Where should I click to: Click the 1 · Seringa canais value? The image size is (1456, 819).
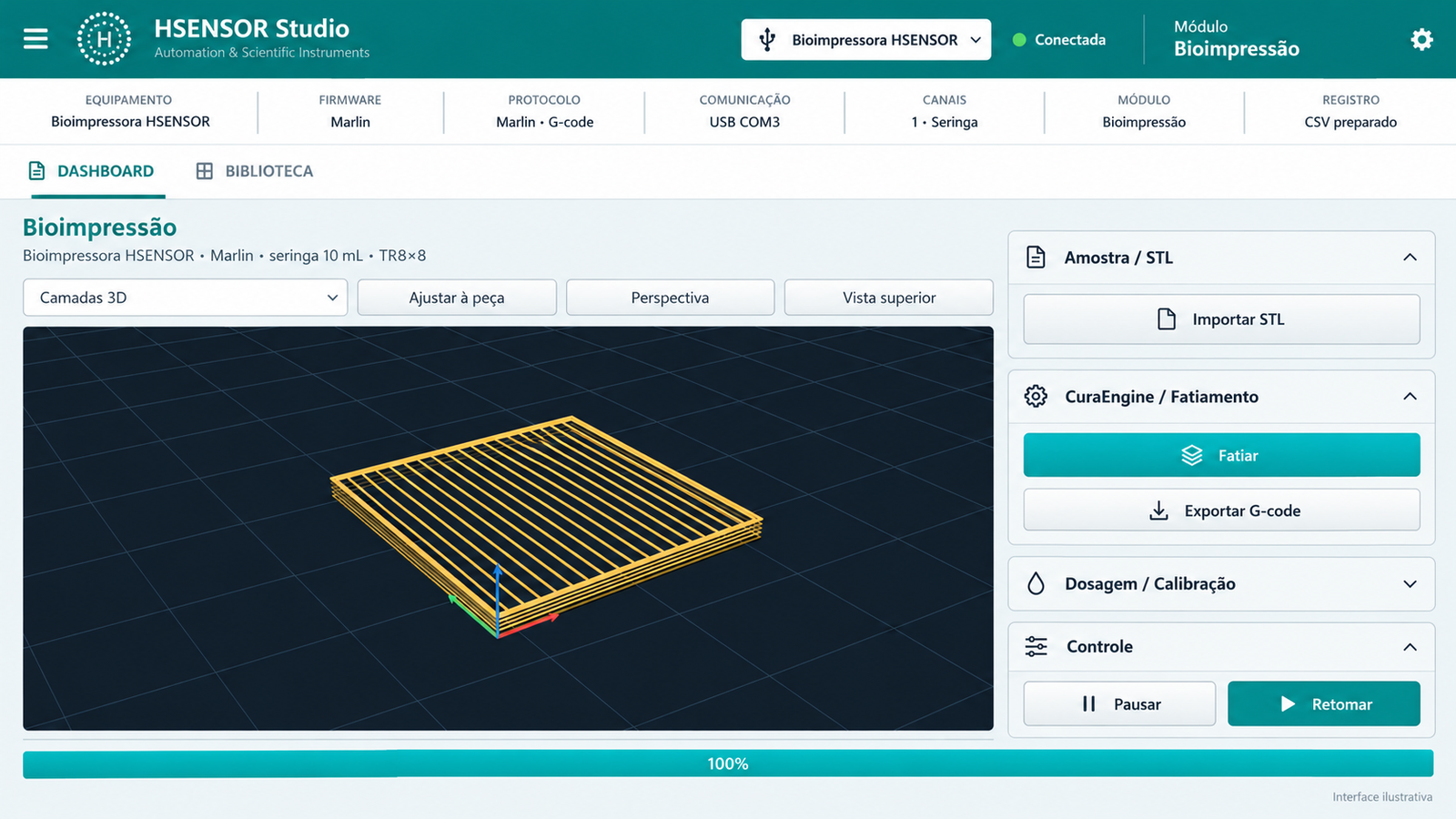pos(945,122)
